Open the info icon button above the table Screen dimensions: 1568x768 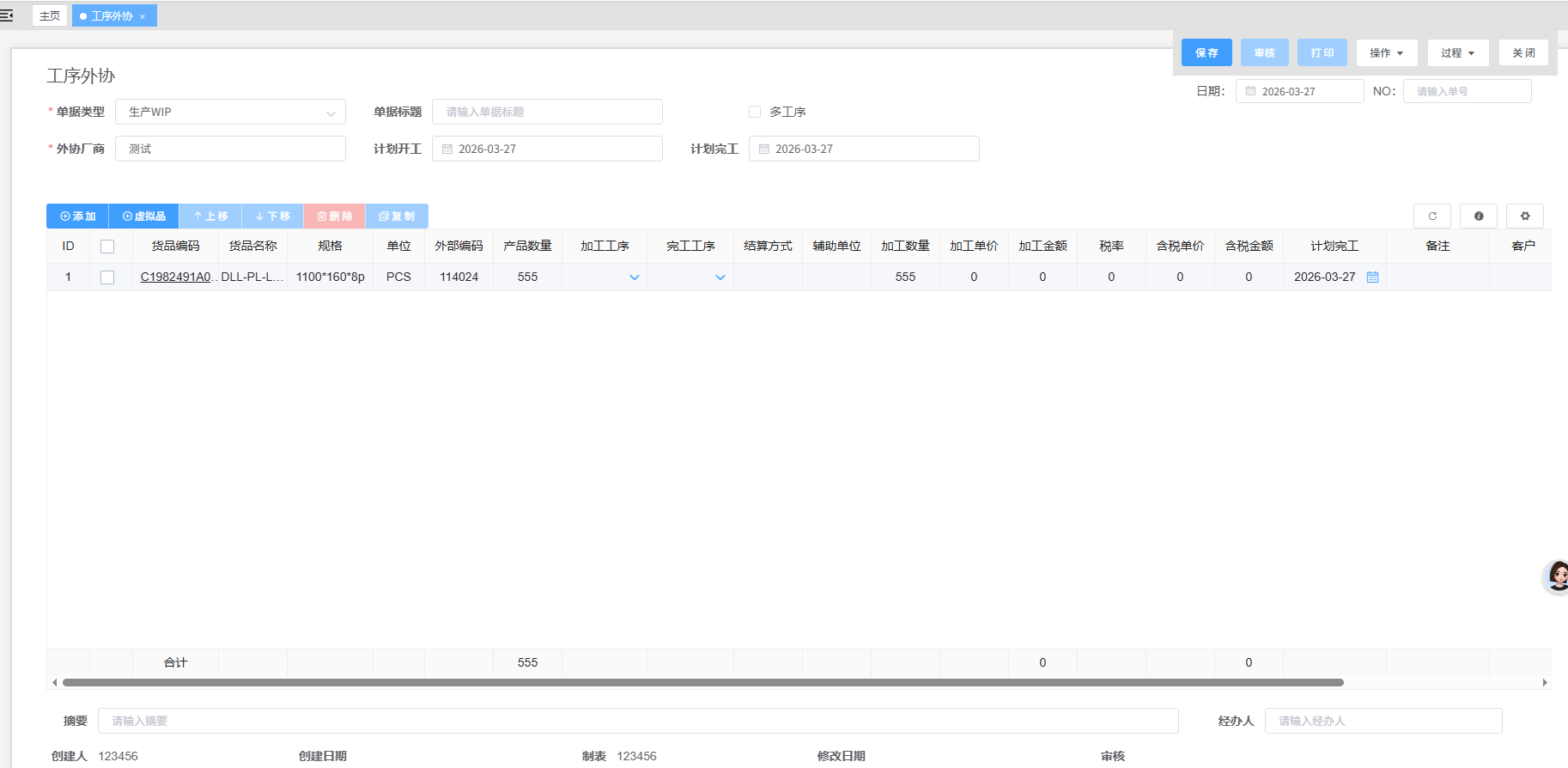(1478, 216)
